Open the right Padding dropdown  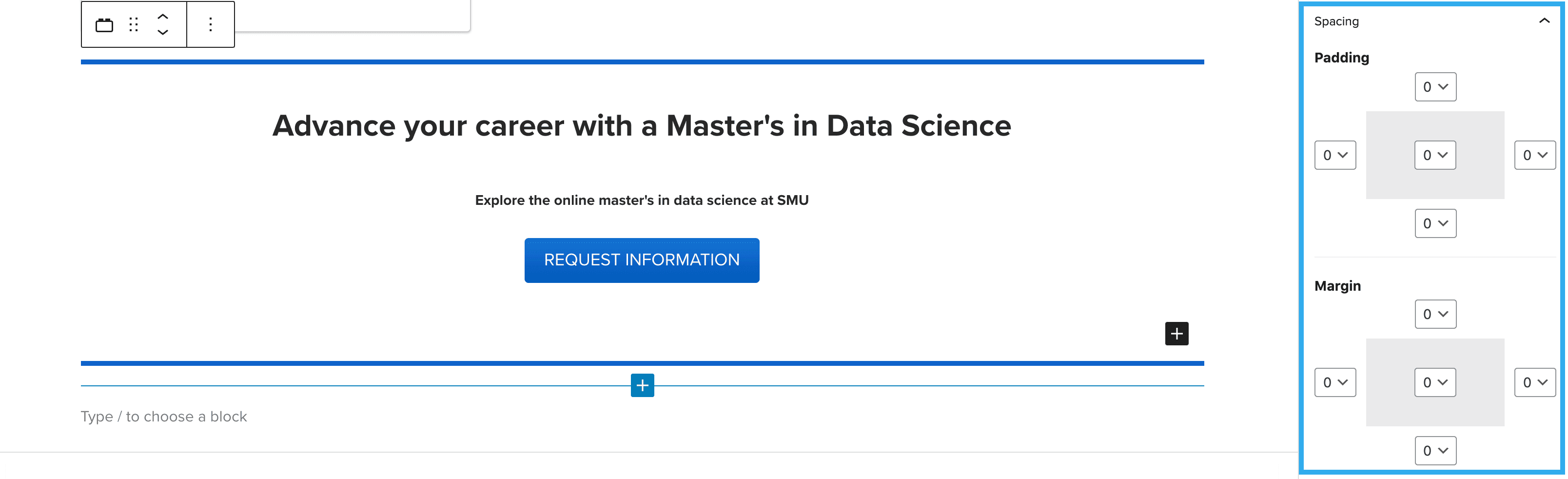(x=1534, y=155)
